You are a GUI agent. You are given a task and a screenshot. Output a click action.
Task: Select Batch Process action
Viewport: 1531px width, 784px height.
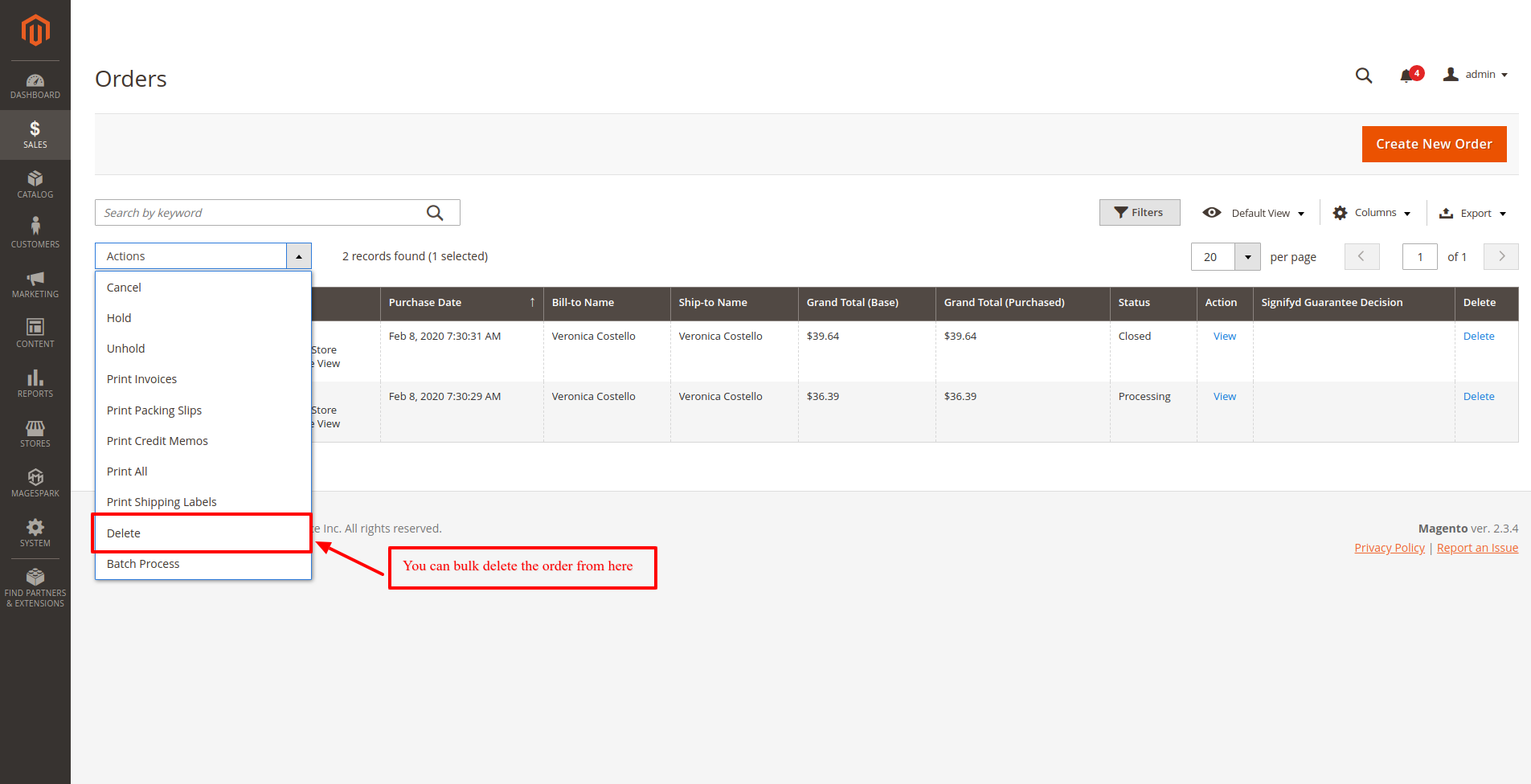coord(203,564)
